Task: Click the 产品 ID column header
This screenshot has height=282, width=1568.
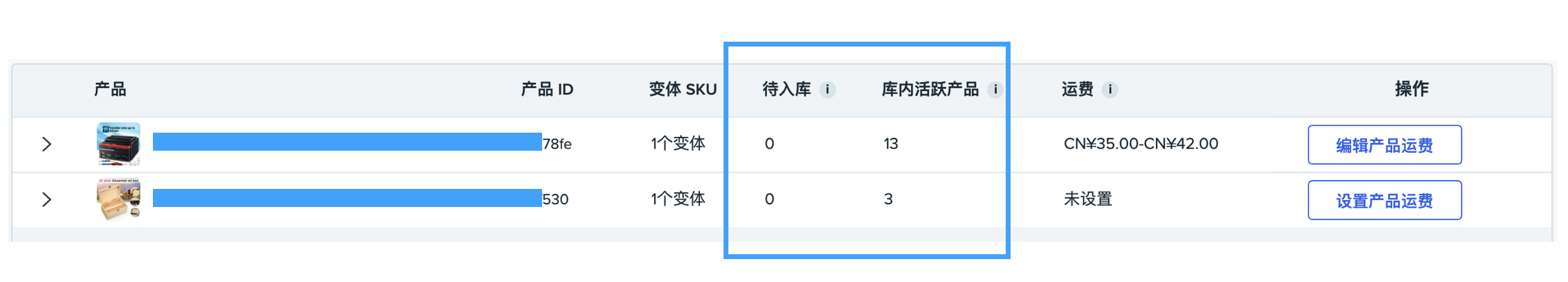Action: pyautogui.click(x=547, y=89)
